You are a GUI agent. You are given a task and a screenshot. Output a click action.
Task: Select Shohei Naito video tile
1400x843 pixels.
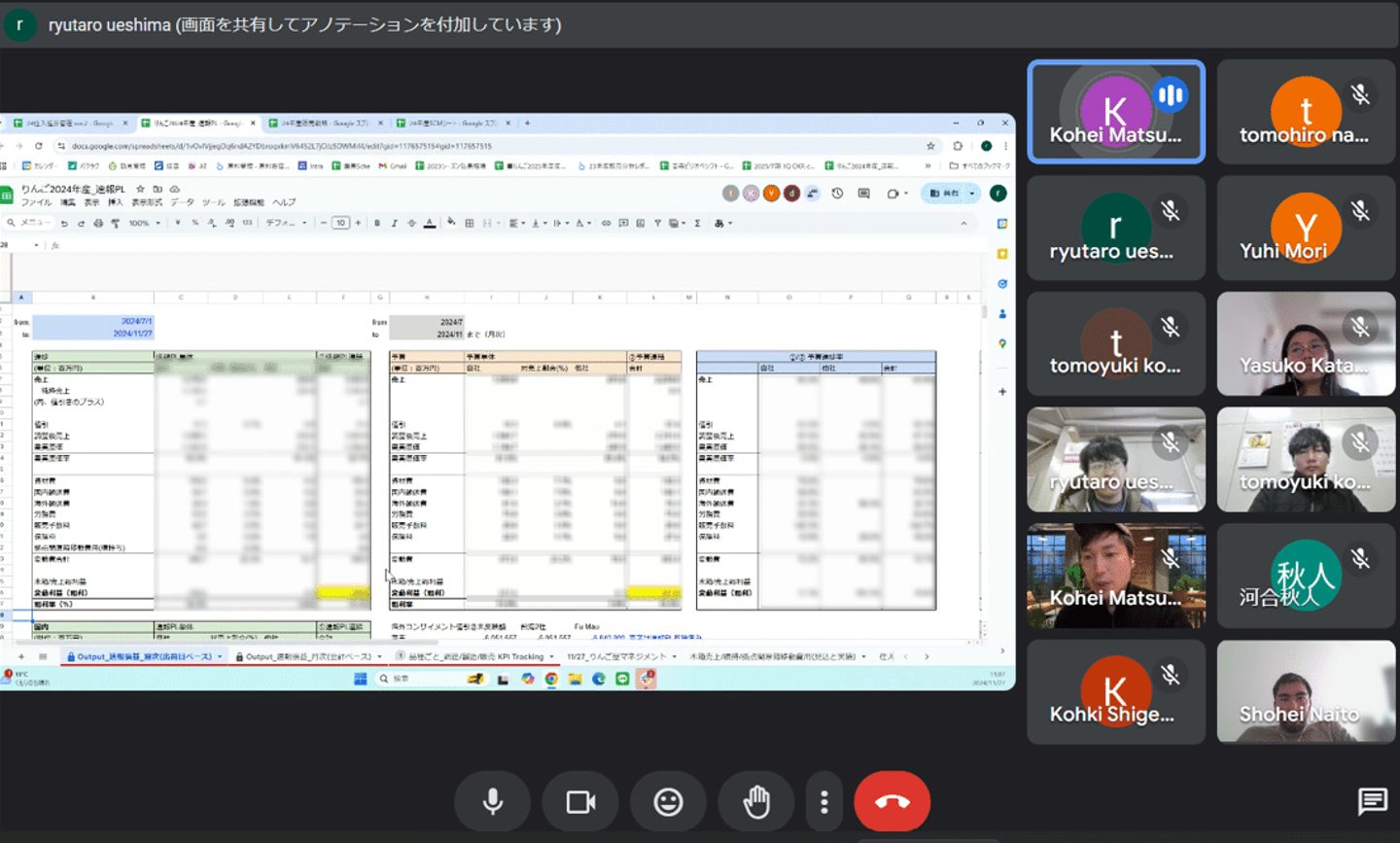click(1306, 691)
